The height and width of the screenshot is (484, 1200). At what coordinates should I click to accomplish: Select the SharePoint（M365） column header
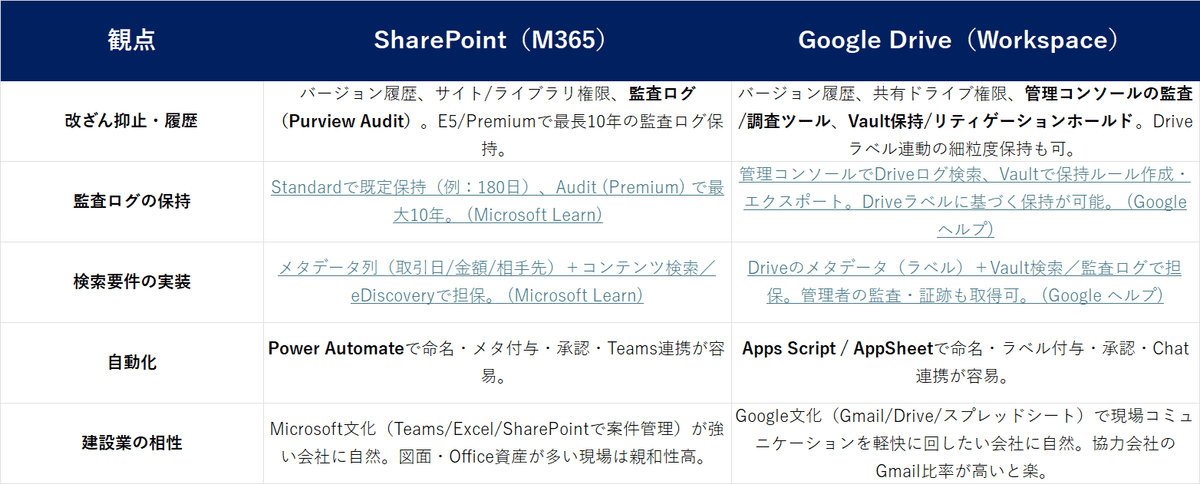[490, 41]
